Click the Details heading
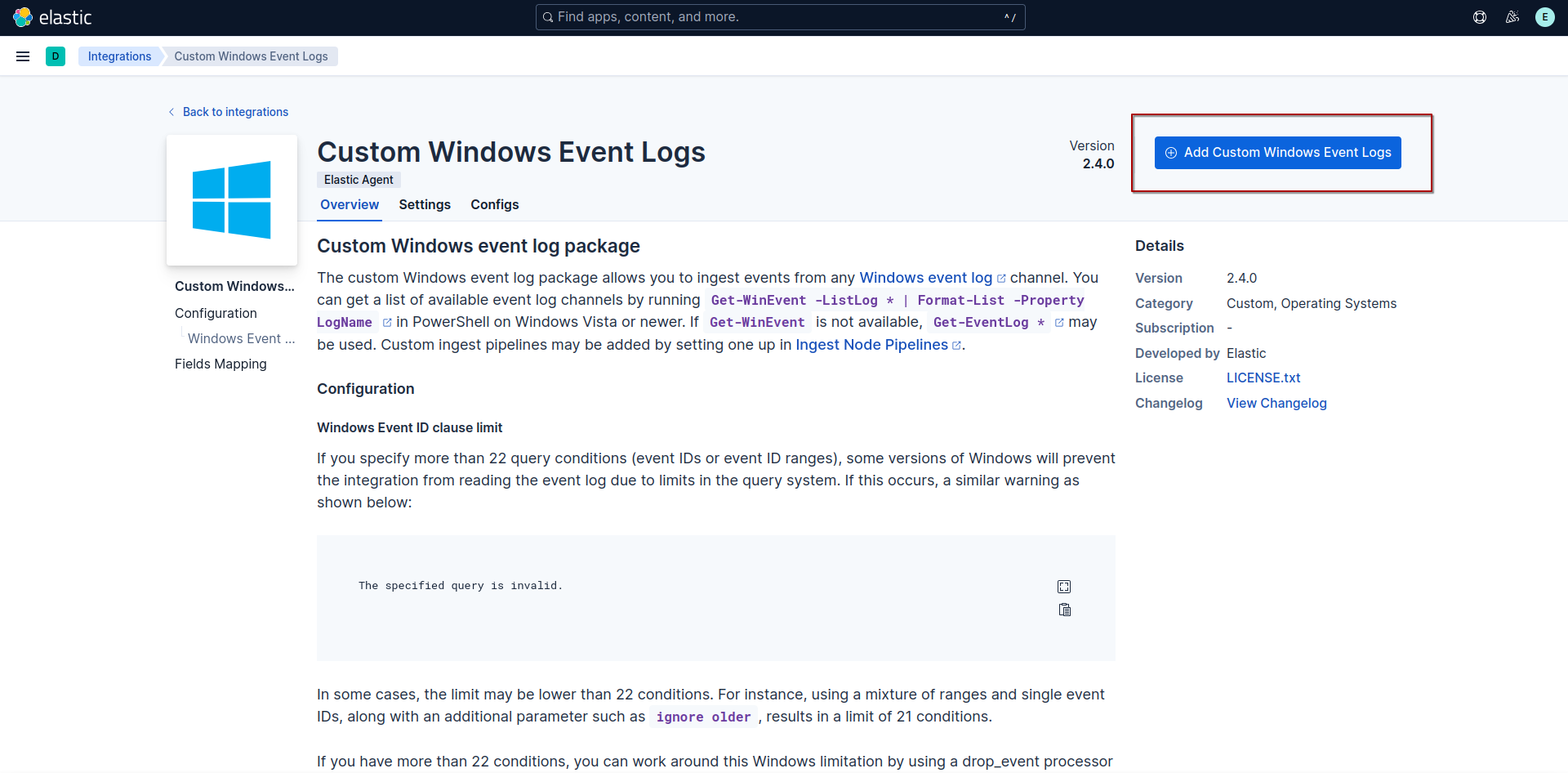Screen dimensions: 1568x773 [x=1159, y=246]
